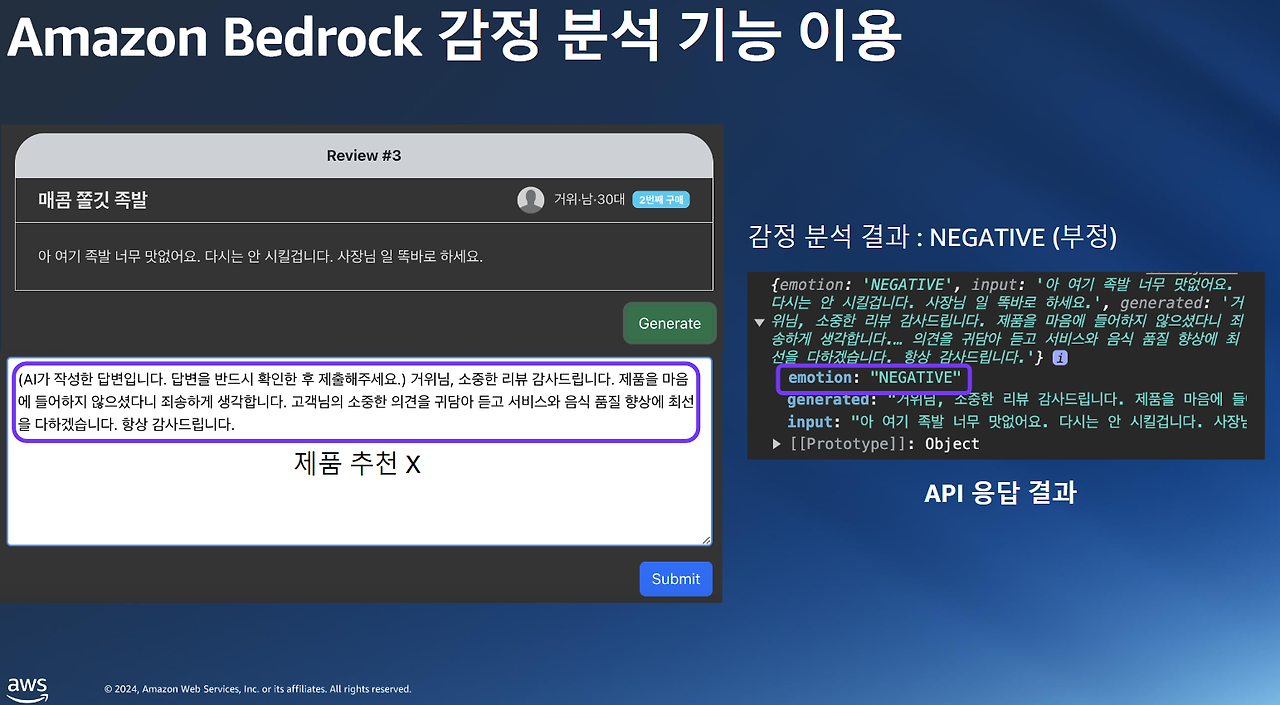Click the triangle next to the emotion object output
Image resolution: width=1280 pixels, height=705 pixels.
click(758, 322)
